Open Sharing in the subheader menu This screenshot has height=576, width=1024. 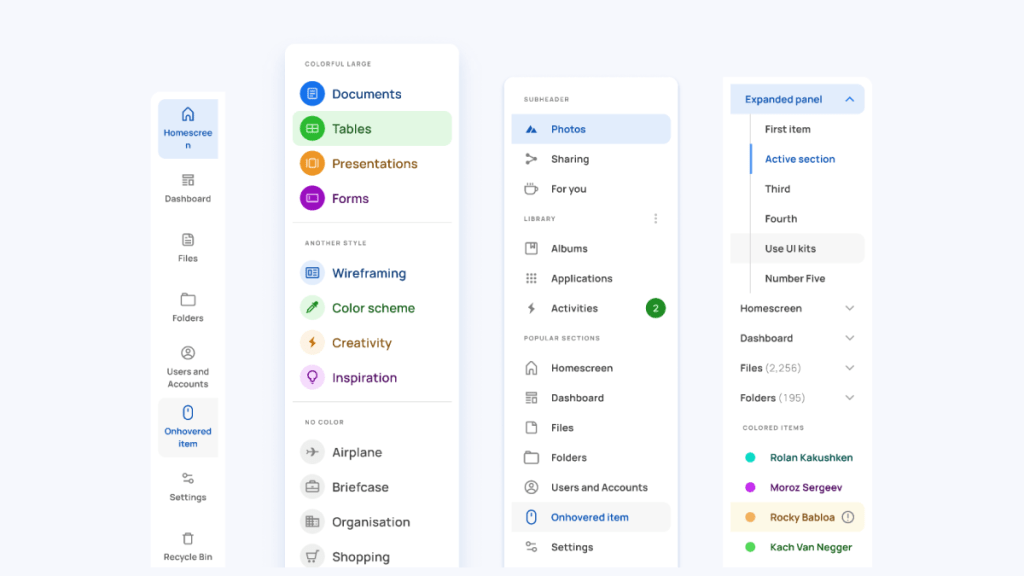[569, 159]
